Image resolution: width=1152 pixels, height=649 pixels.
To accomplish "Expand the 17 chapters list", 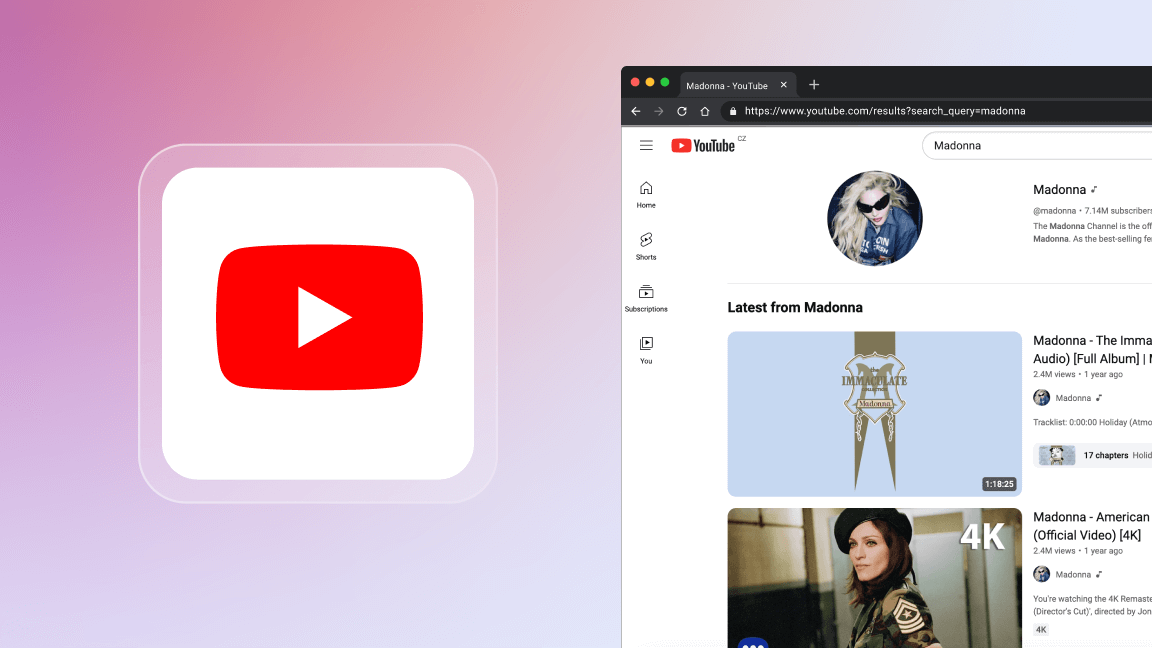I will 1106,455.
